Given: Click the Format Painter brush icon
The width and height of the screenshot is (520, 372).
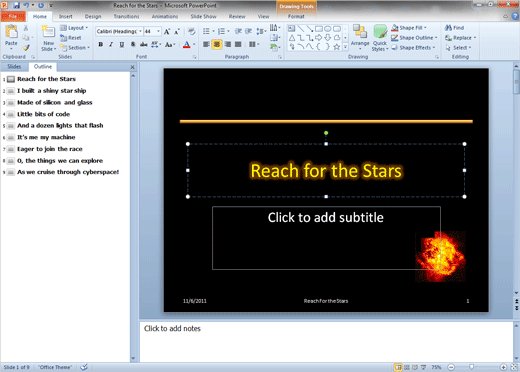Looking at the screenshot, I should [x=26, y=48].
